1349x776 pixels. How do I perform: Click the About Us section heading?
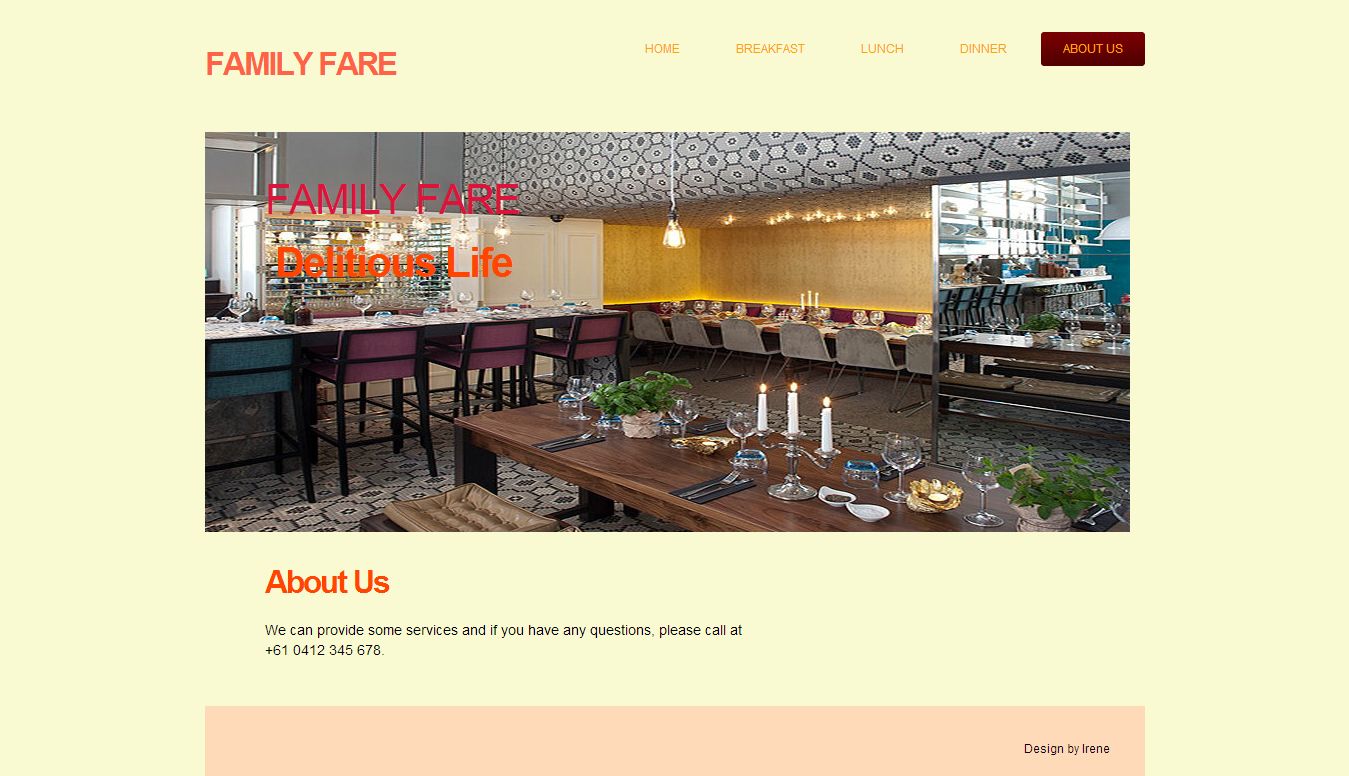327,582
